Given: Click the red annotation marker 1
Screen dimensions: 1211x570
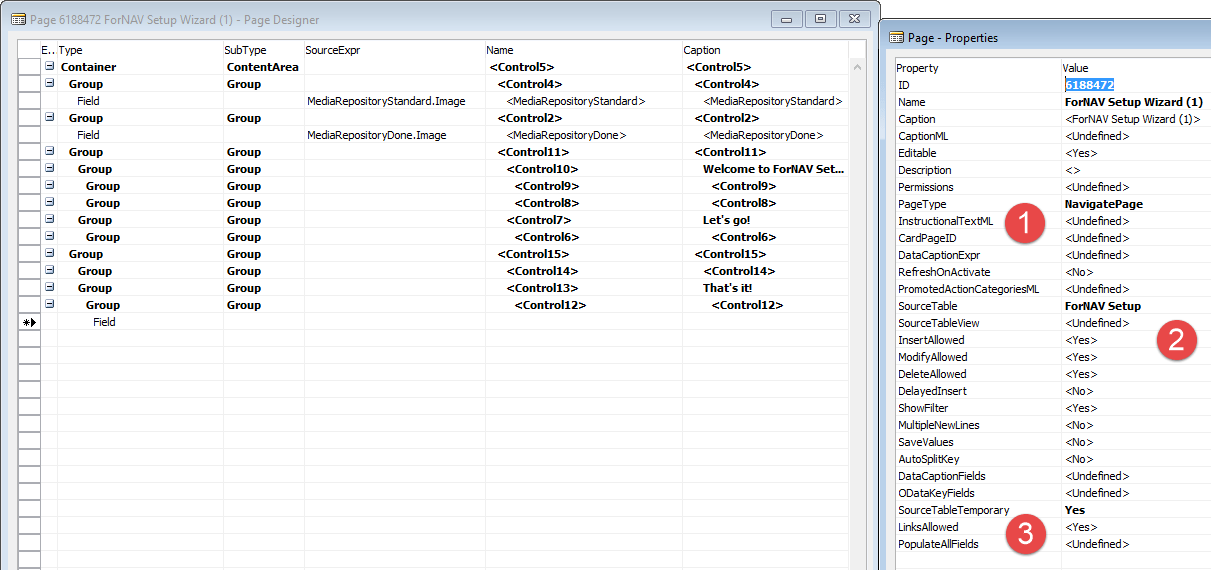Looking at the screenshot, I should [1022, 222].
